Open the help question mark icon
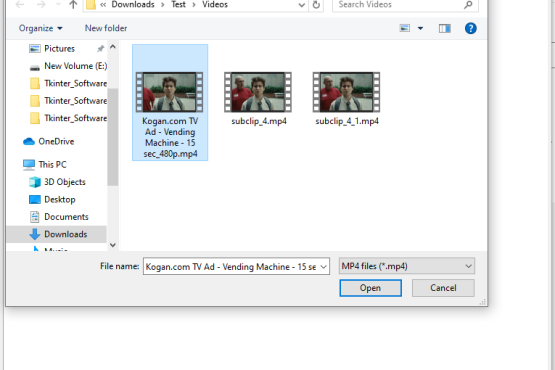The image size is (555, 370). coord(470,28)
